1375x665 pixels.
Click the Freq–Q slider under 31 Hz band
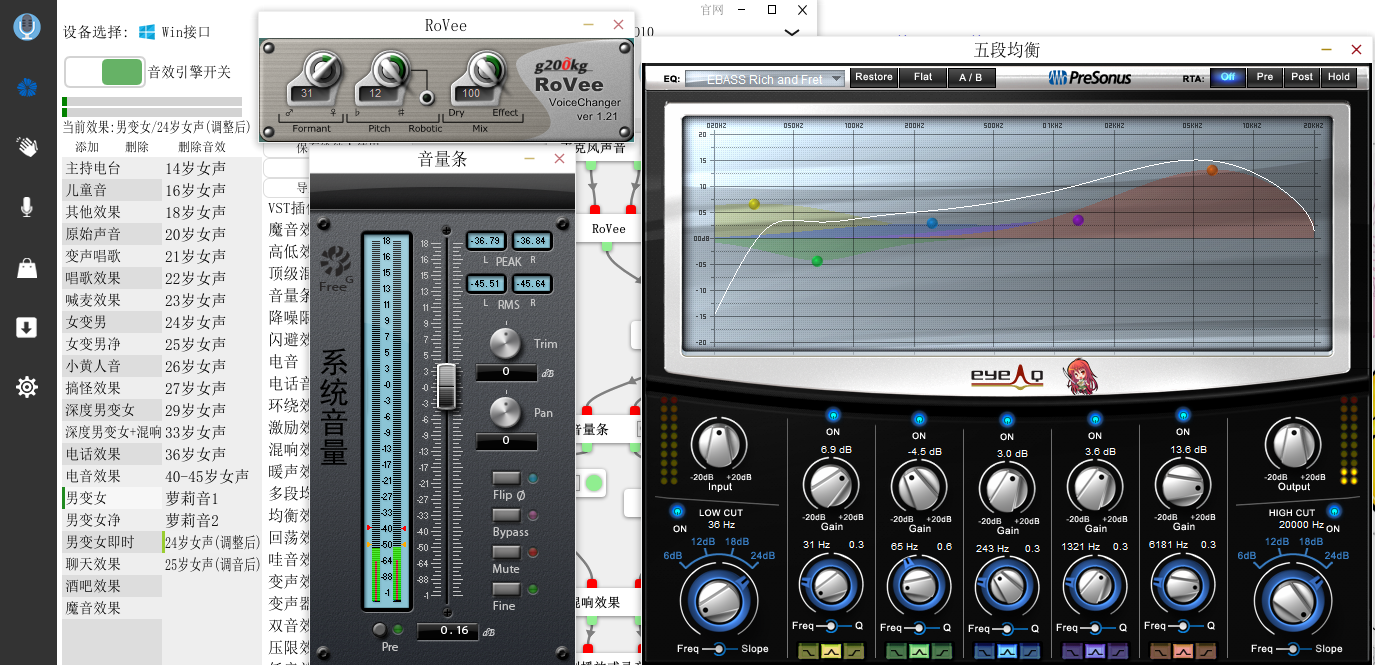[830, 627]
